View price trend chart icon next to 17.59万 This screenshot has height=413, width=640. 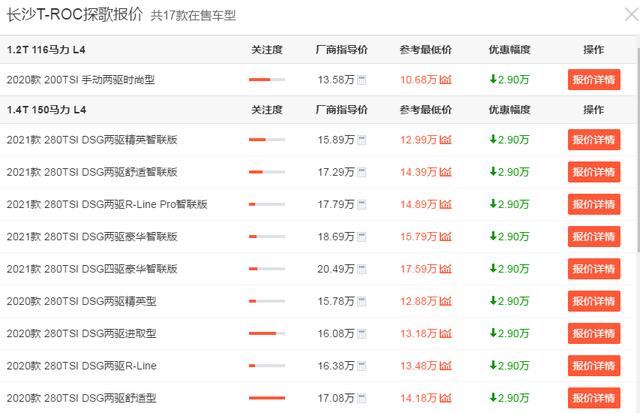[446, 269]
